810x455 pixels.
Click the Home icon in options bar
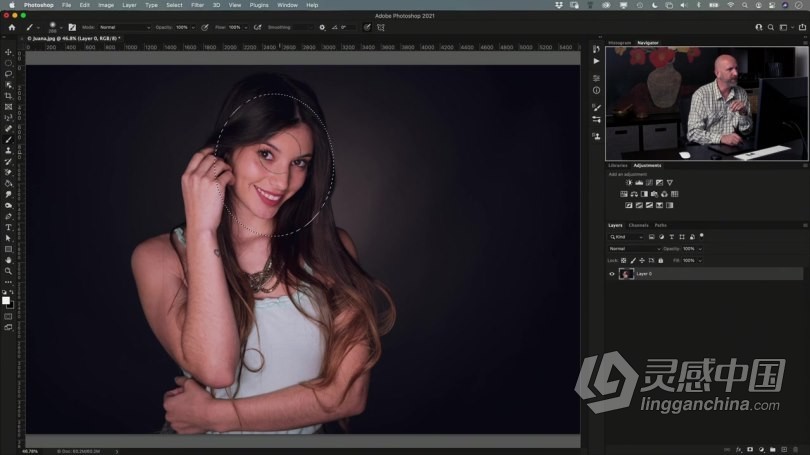click(x=12, y=27)
